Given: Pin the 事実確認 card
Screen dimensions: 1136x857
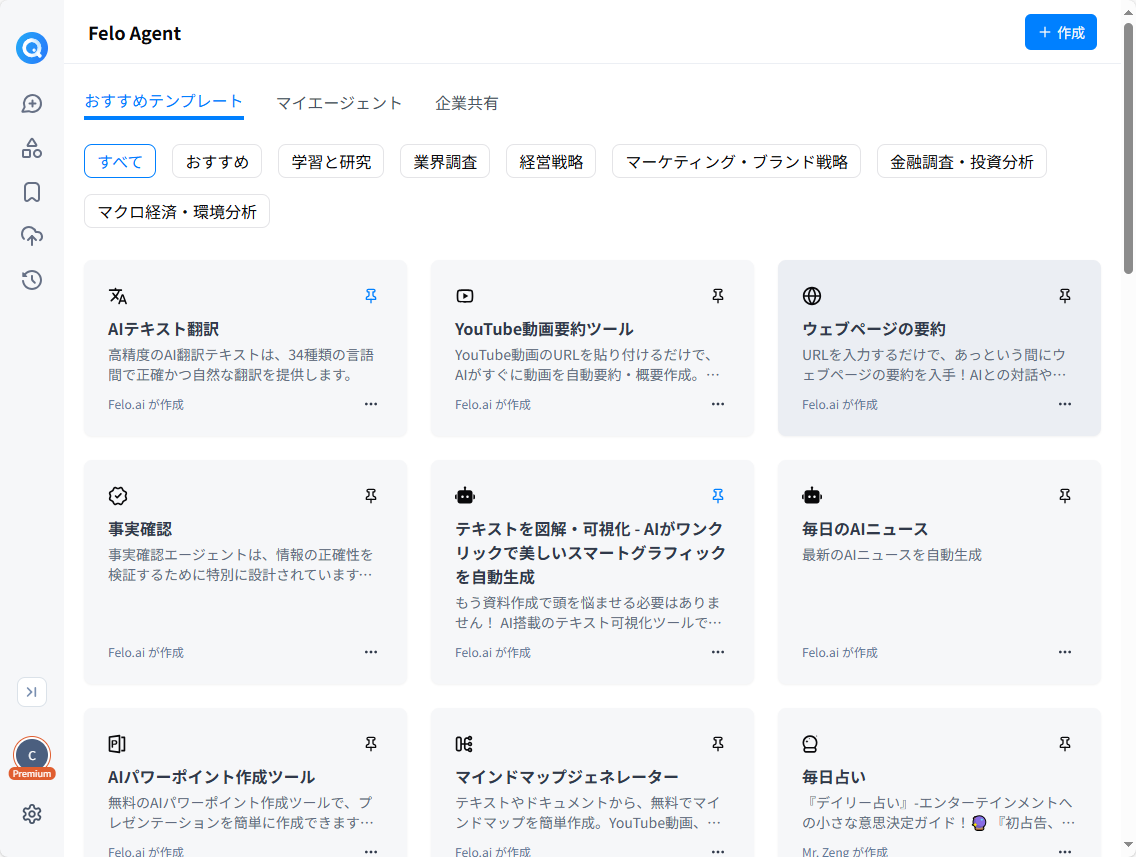Looking at the screenshot, I should (371, 496).
